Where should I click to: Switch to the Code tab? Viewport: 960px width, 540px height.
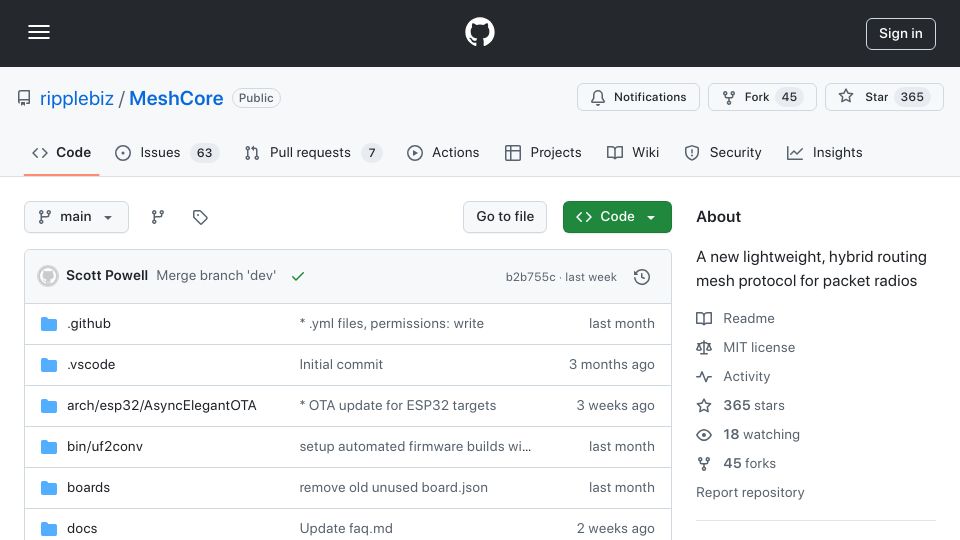point(61,152)
